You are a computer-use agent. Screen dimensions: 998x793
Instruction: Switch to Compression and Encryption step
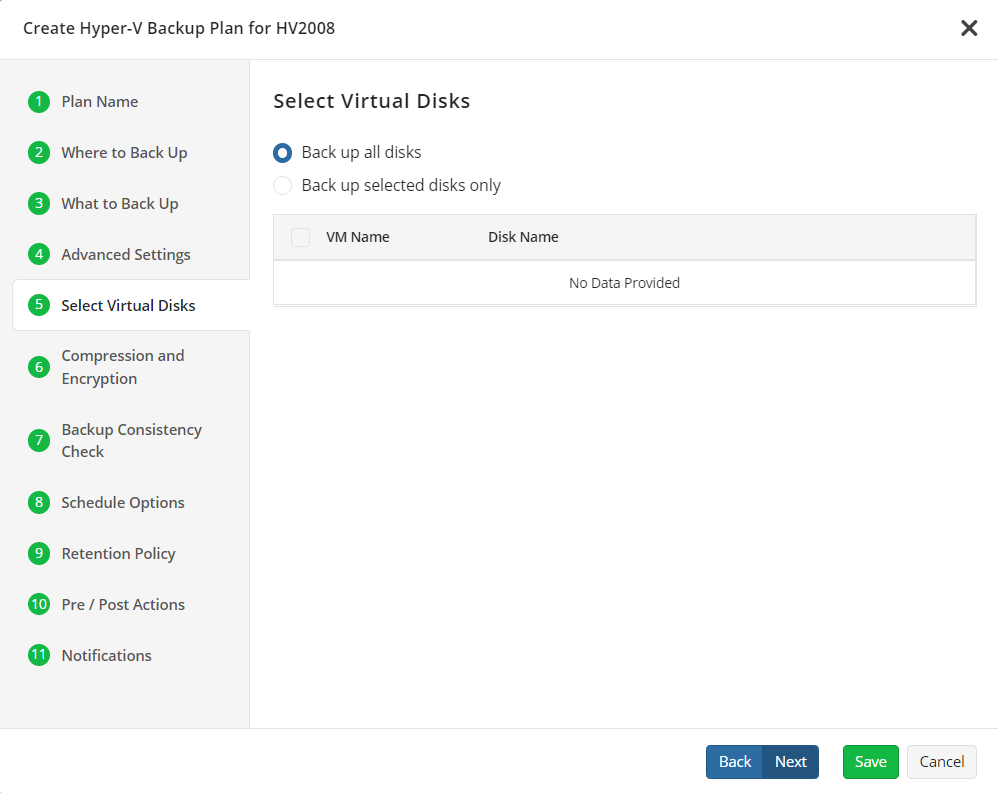(x=123, y=367)
